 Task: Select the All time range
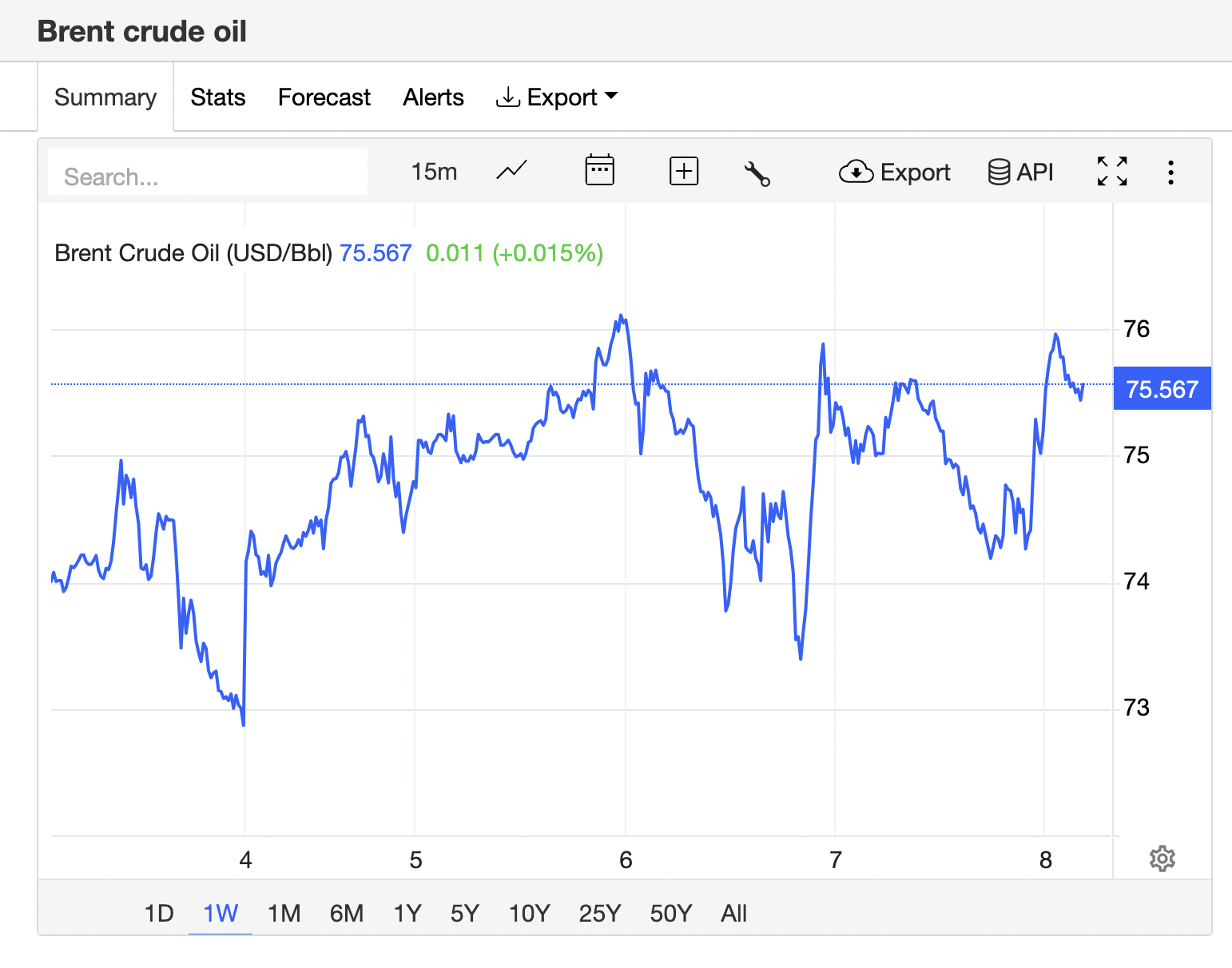pyautogui.click(x=733, y=913)
